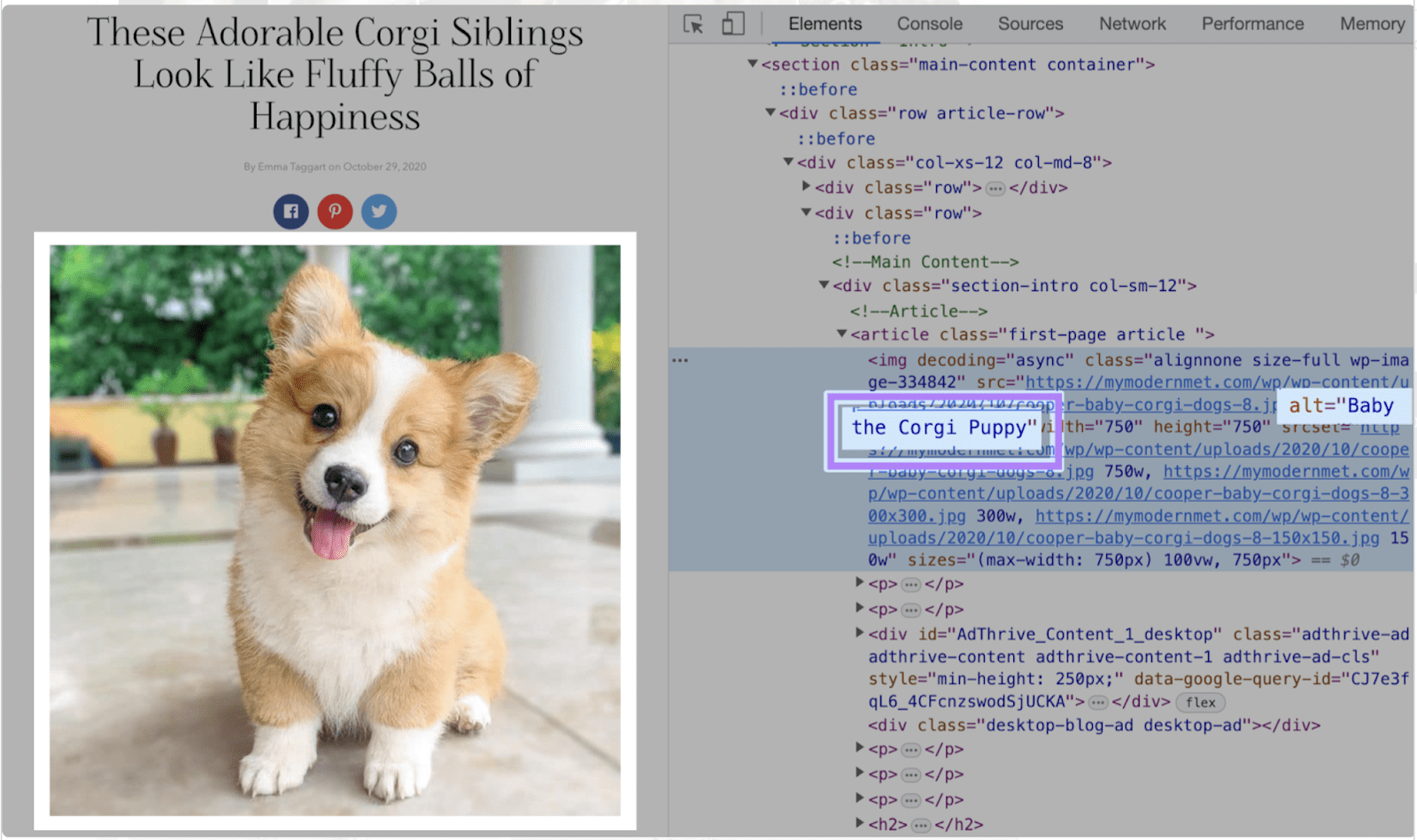Viewport: 1417px width, 840px height.
Task: Open ellipsis menu on the first row div
Action: point(996,188)
